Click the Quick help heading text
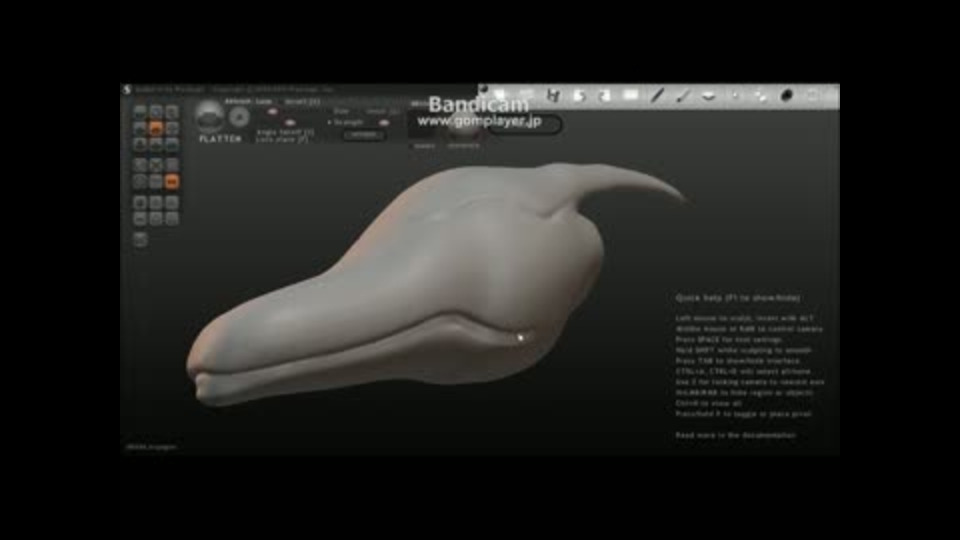960x540 pixels. click(x=738, y=298)
